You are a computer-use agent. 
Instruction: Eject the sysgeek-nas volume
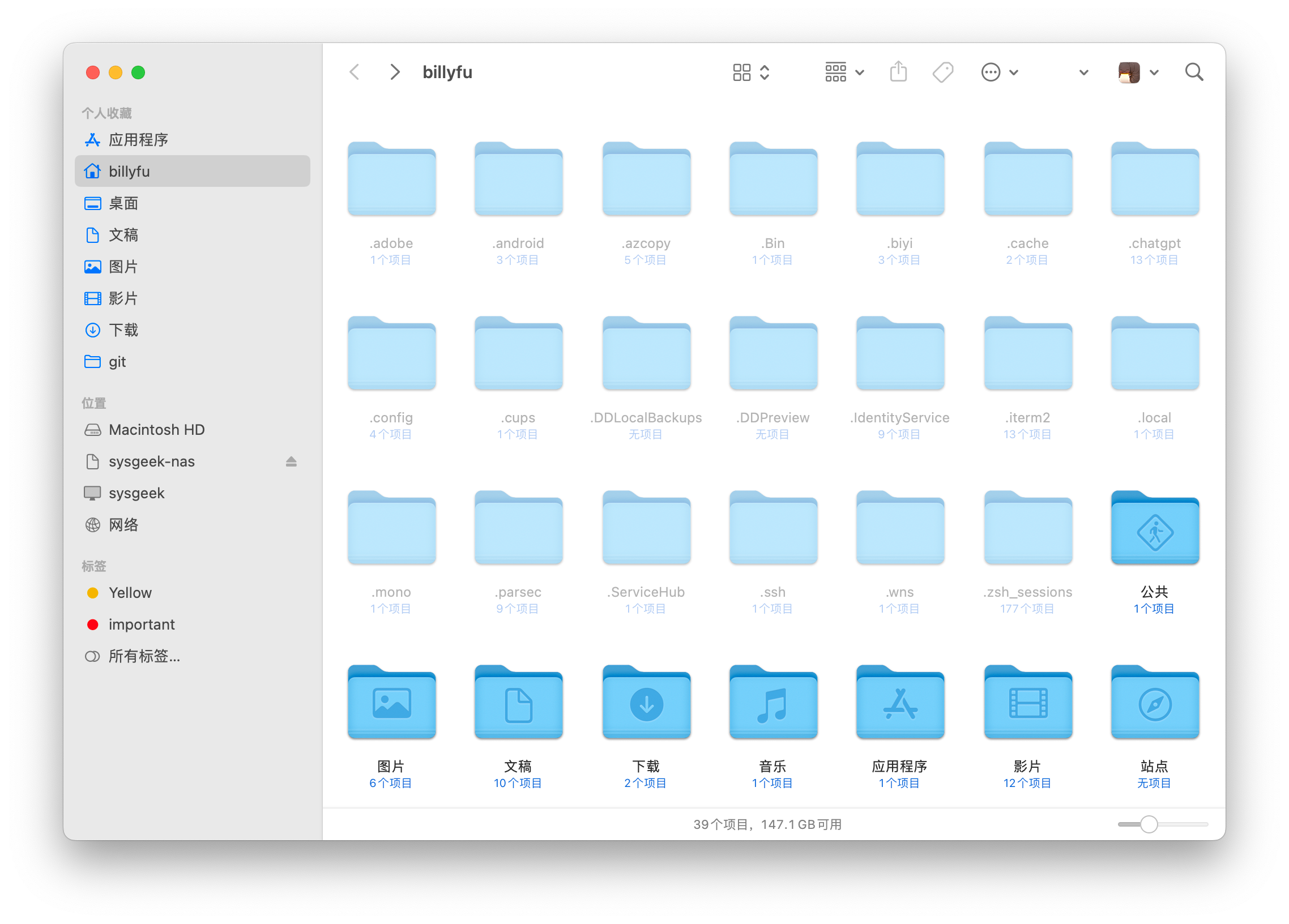tap(291, 461)
